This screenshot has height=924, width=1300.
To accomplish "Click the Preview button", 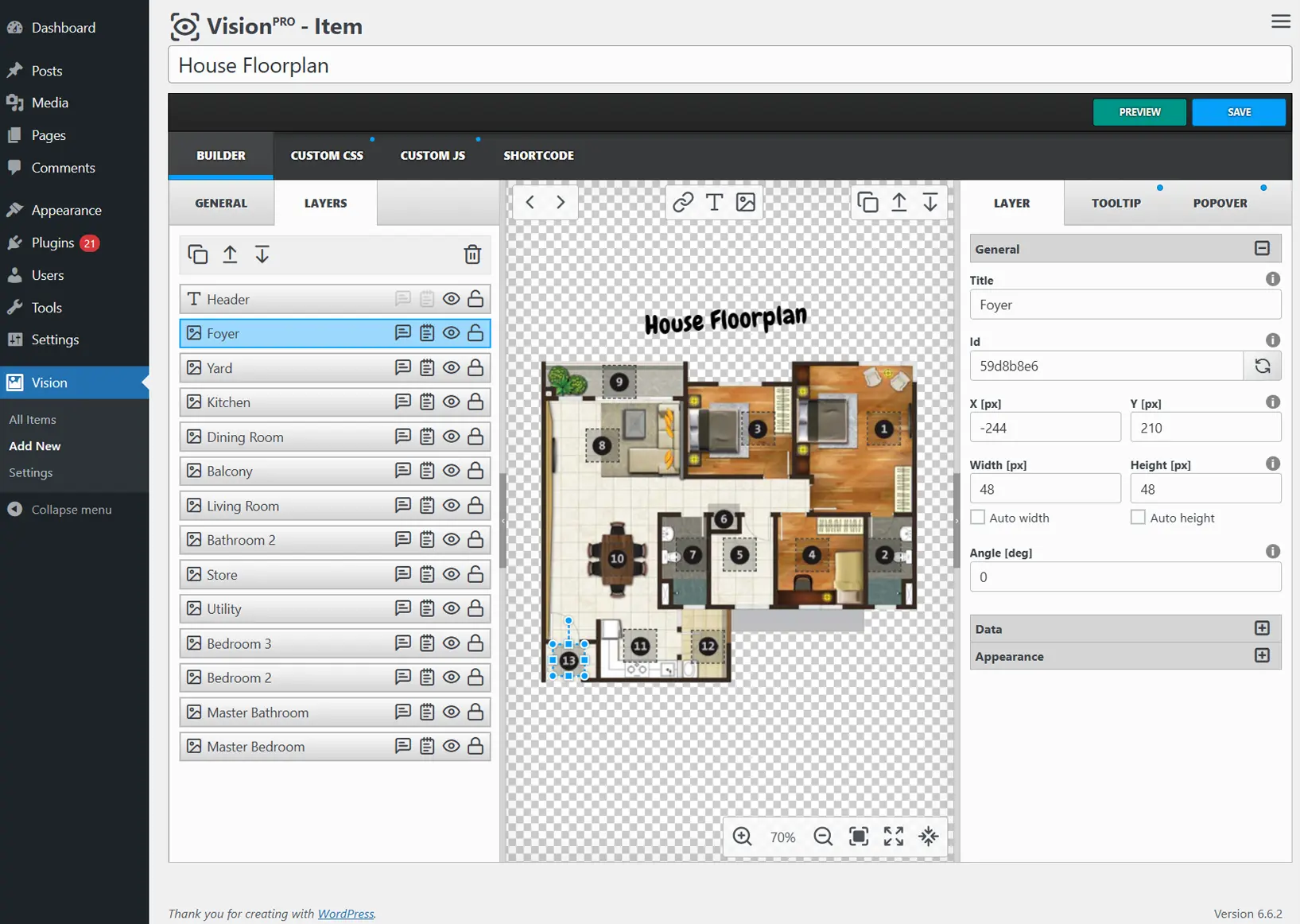I will coord(1139,111).
